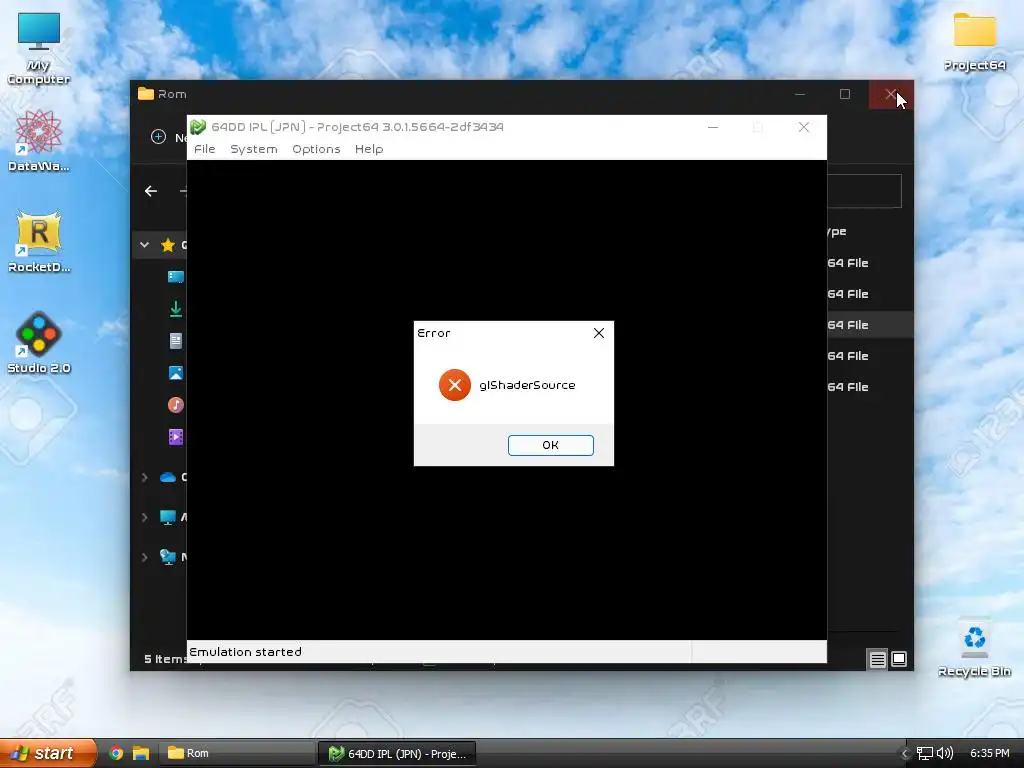Open the Recycle Bin

coord(974,648)
